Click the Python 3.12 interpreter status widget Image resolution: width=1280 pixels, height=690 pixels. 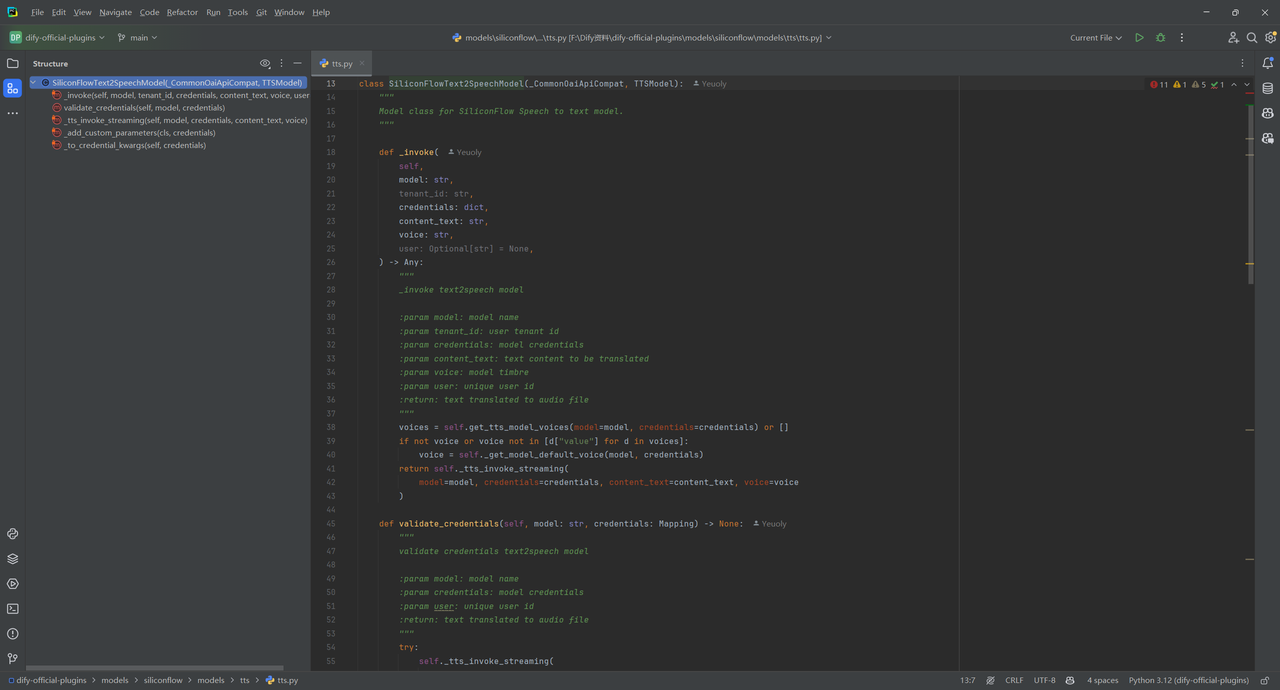(x=1189, y=680)
